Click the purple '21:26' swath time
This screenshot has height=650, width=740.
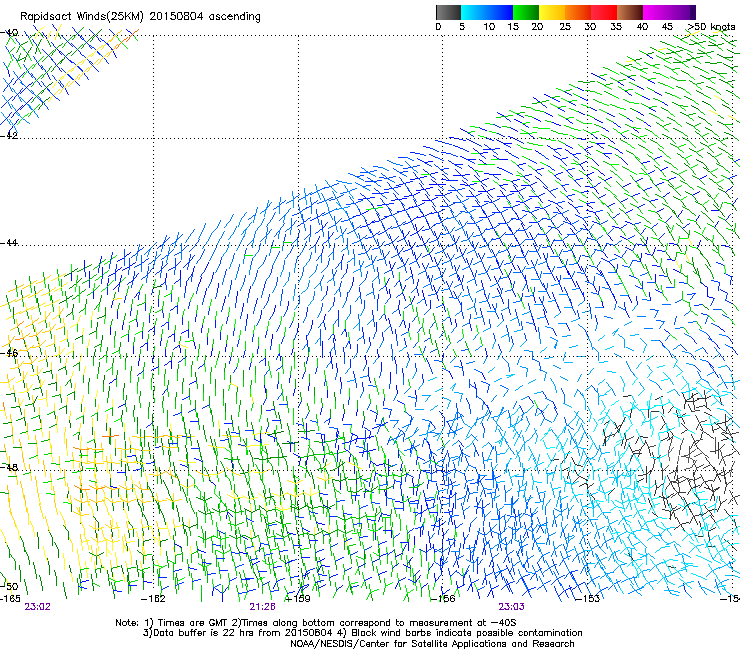click(262, 607)
